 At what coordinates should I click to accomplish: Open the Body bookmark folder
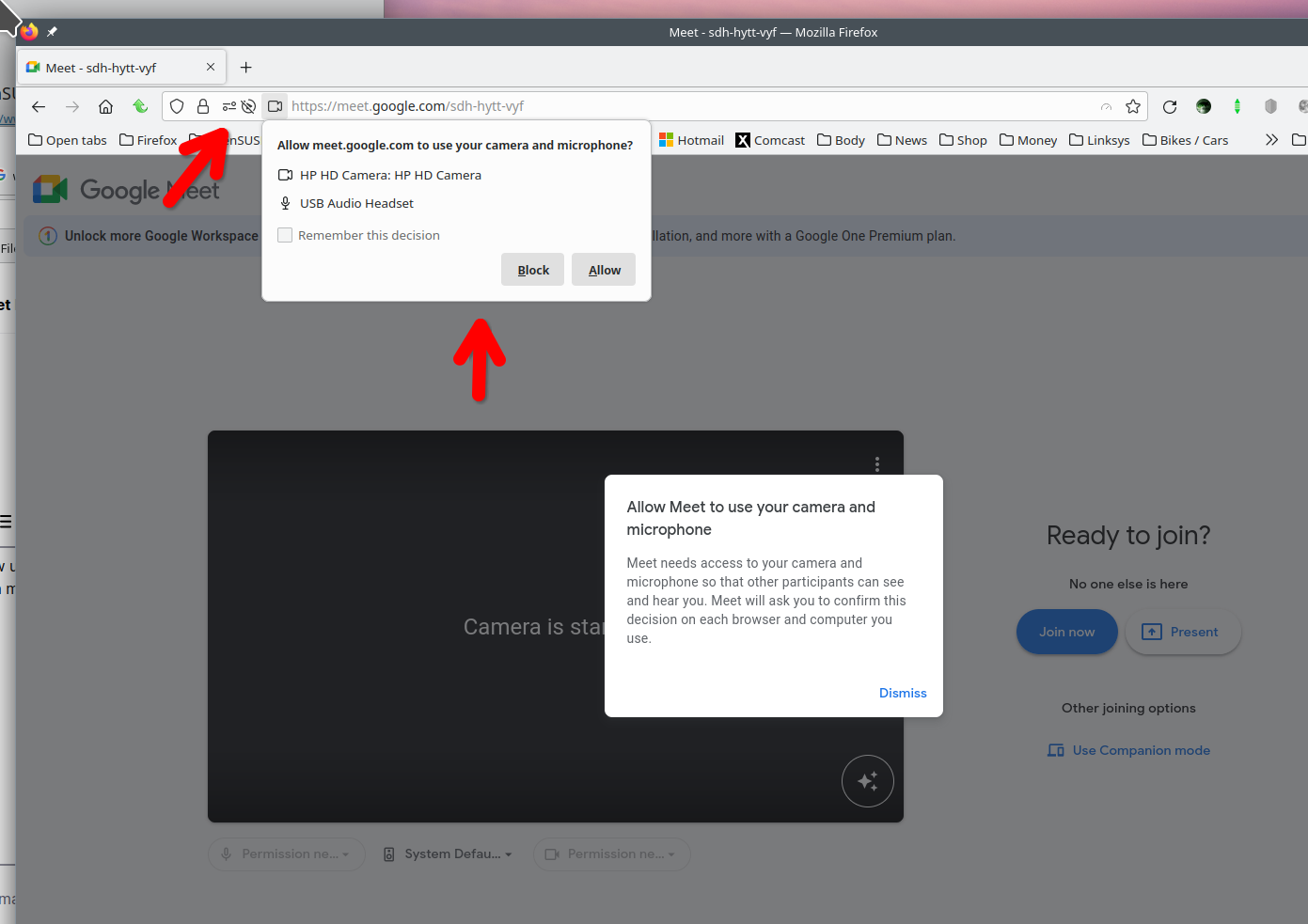[841, 140]
